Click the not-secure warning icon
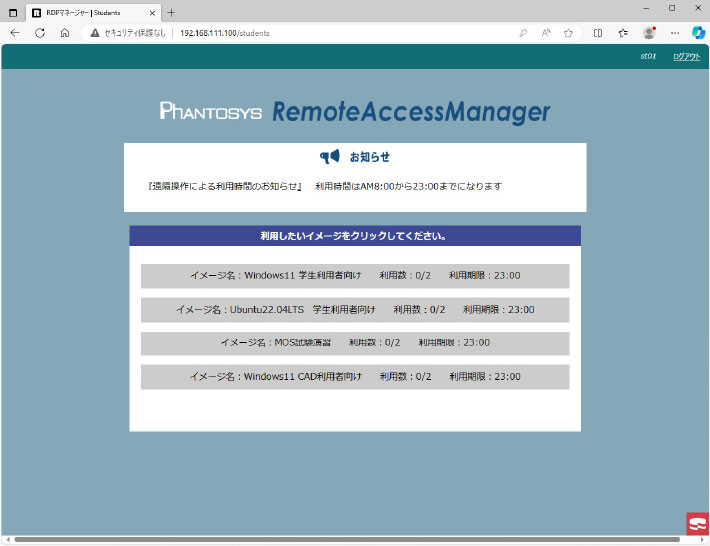The width and height of the screenshot is (710, 546). pos(95,33)
